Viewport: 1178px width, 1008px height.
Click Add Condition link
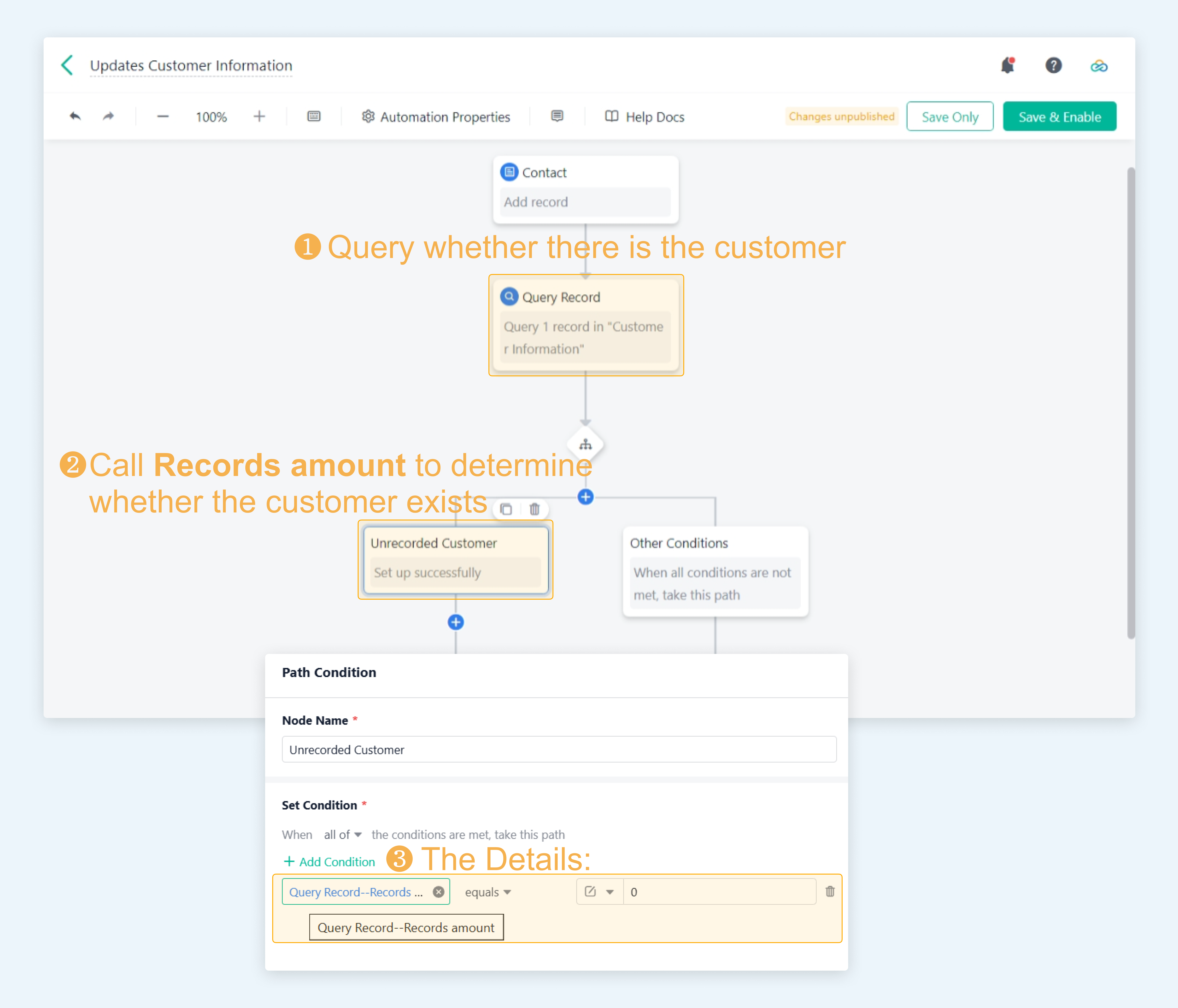(x=329, y=862)
